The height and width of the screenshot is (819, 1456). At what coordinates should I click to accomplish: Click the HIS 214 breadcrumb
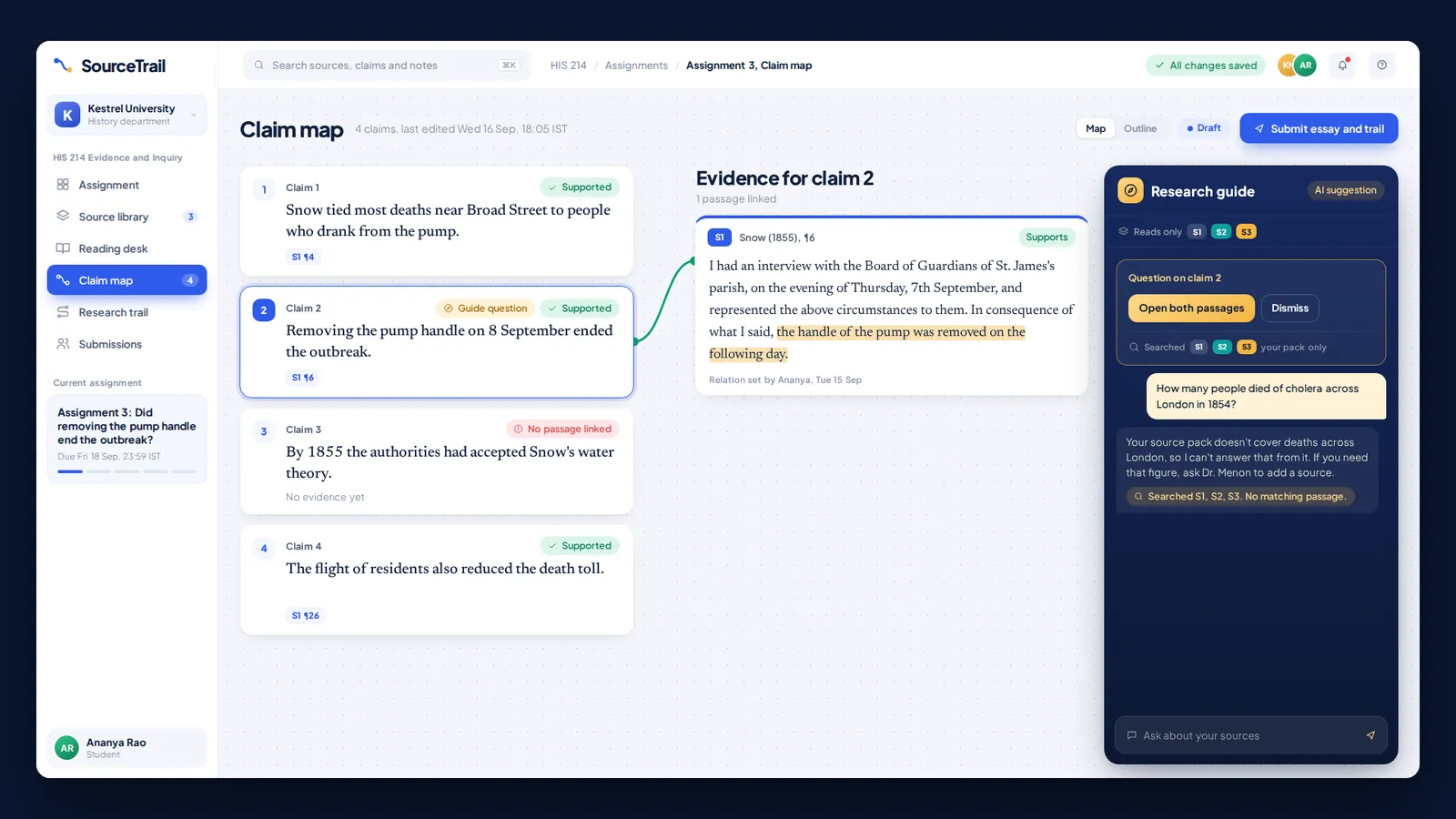point(568,66)
